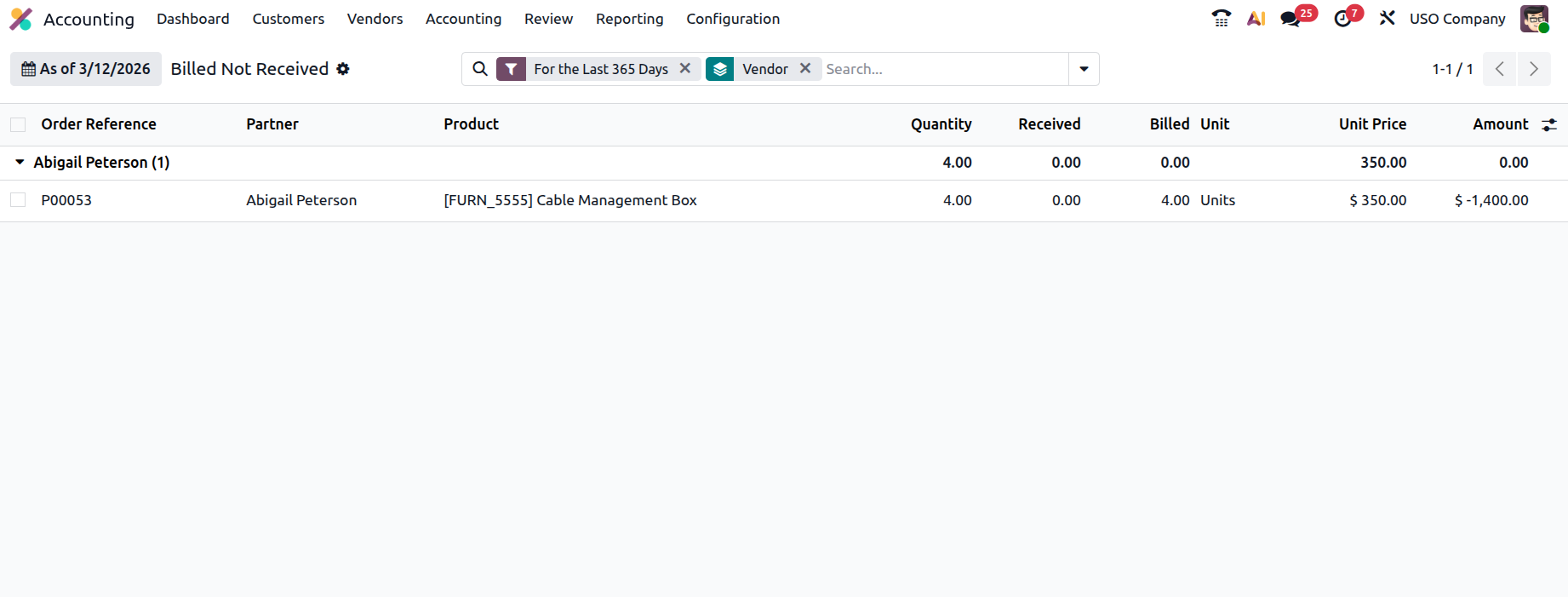This screenshot has width=1568, height=597.
Task: Open the activities clock icon
Action: (x=1342, y=19)
